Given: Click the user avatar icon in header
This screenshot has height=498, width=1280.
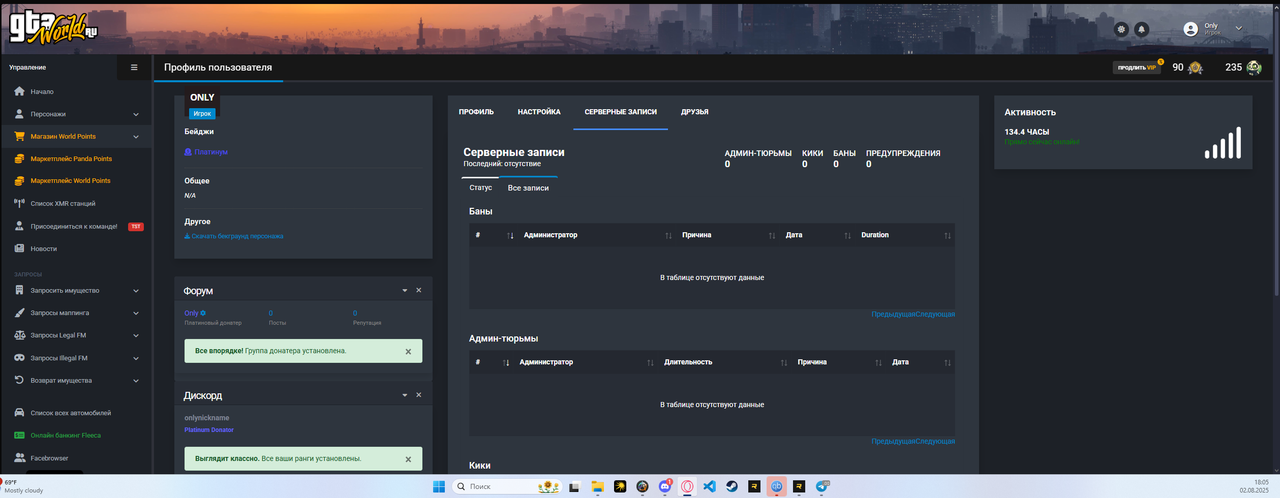Looking at the screenshot, I should point(1190,30).
